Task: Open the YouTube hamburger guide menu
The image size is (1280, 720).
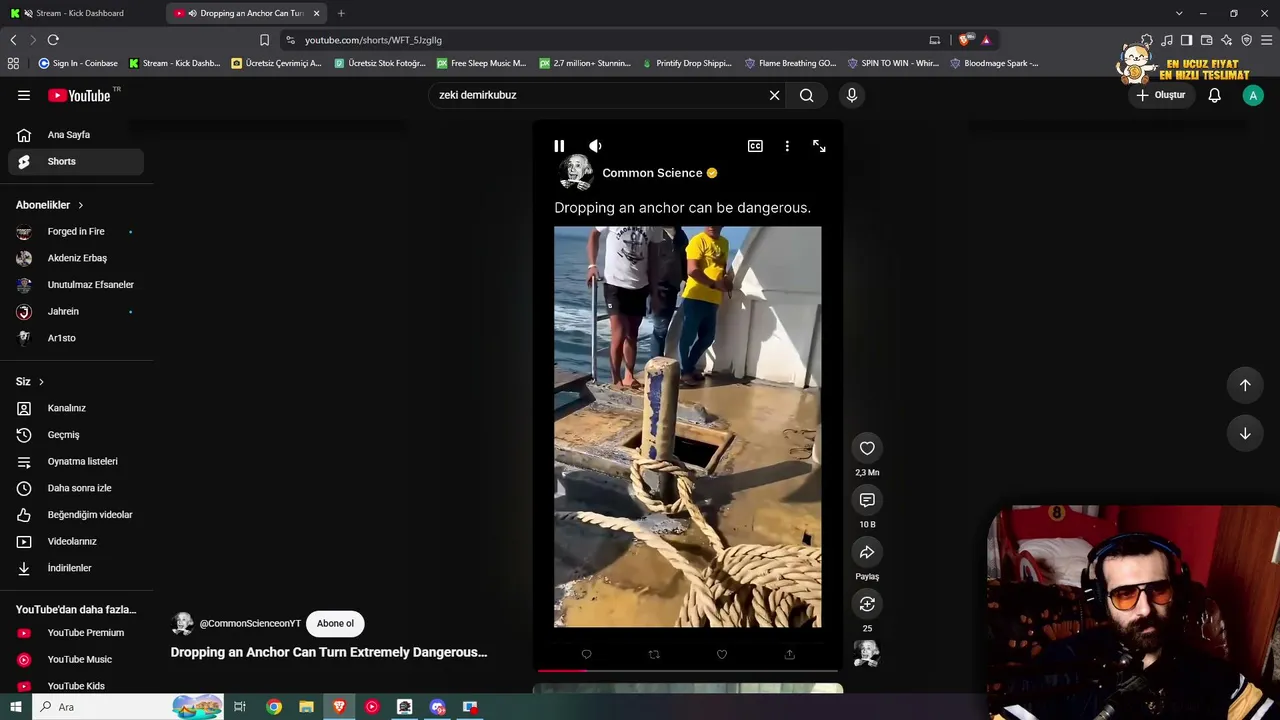Action: [24, 95]
